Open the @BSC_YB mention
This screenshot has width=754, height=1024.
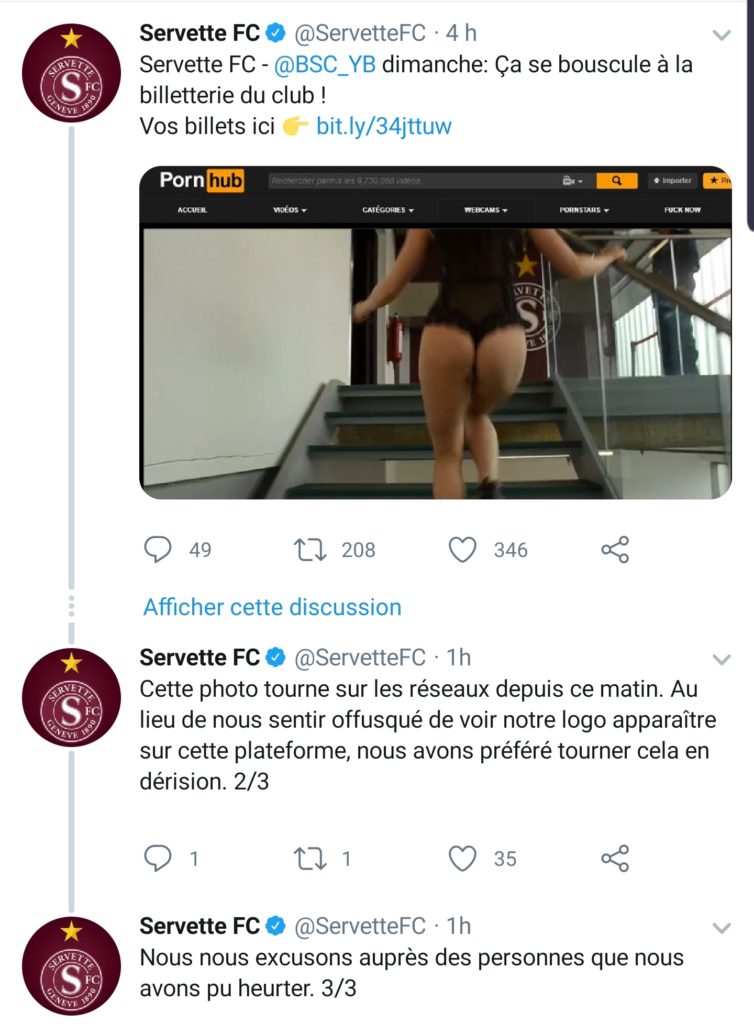click(x=324, y=65)
